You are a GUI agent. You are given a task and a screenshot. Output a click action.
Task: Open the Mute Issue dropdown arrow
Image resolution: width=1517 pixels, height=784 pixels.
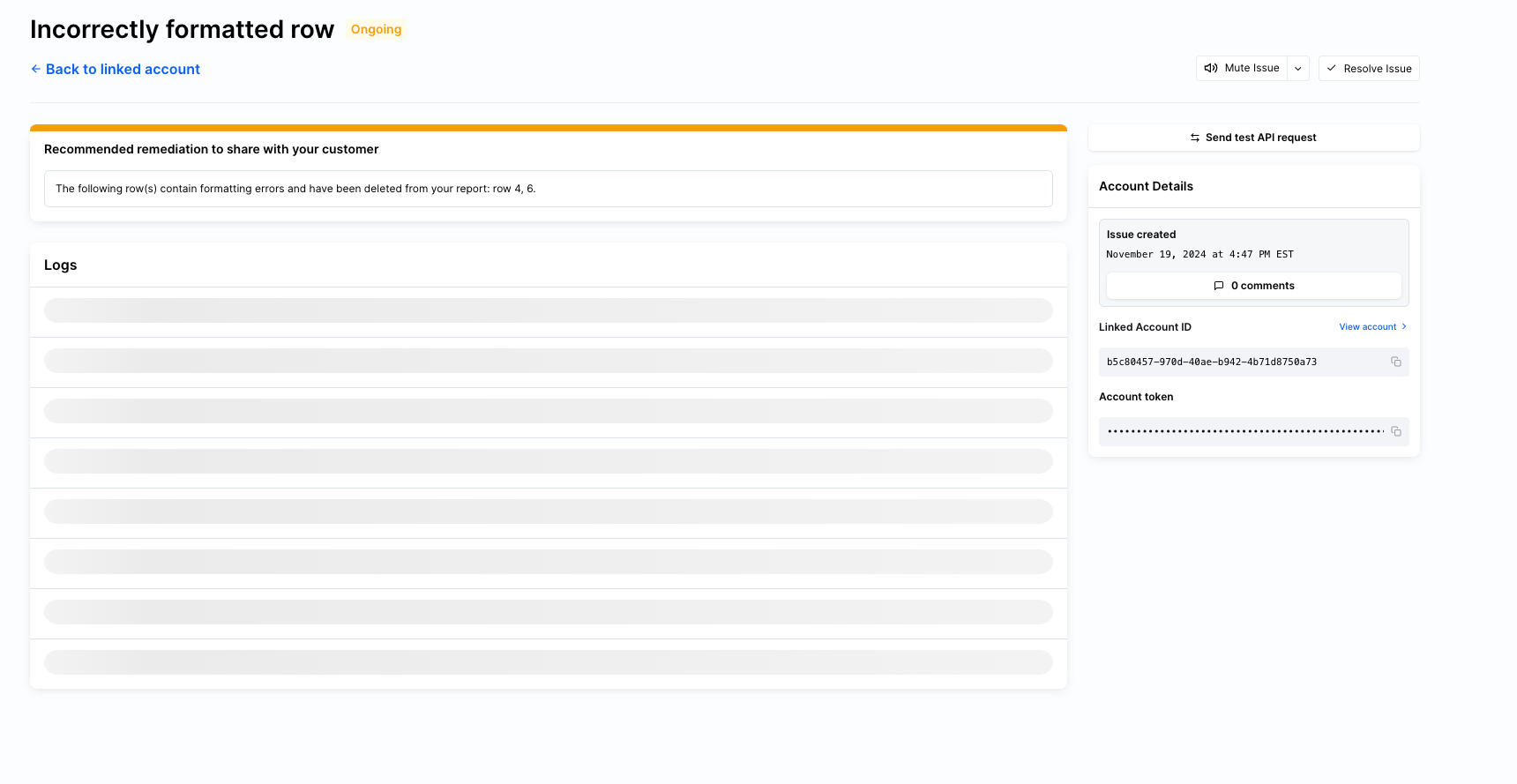1298,68
